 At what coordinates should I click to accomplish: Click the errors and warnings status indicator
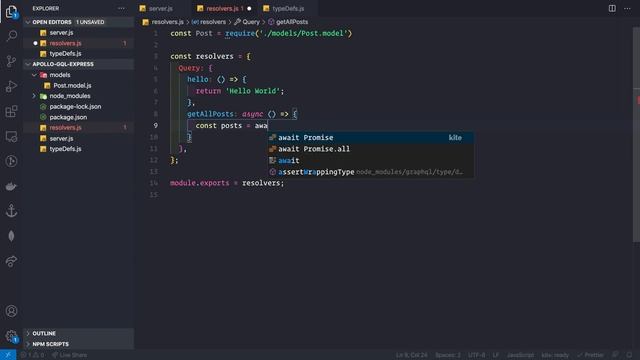click(32, 355)
